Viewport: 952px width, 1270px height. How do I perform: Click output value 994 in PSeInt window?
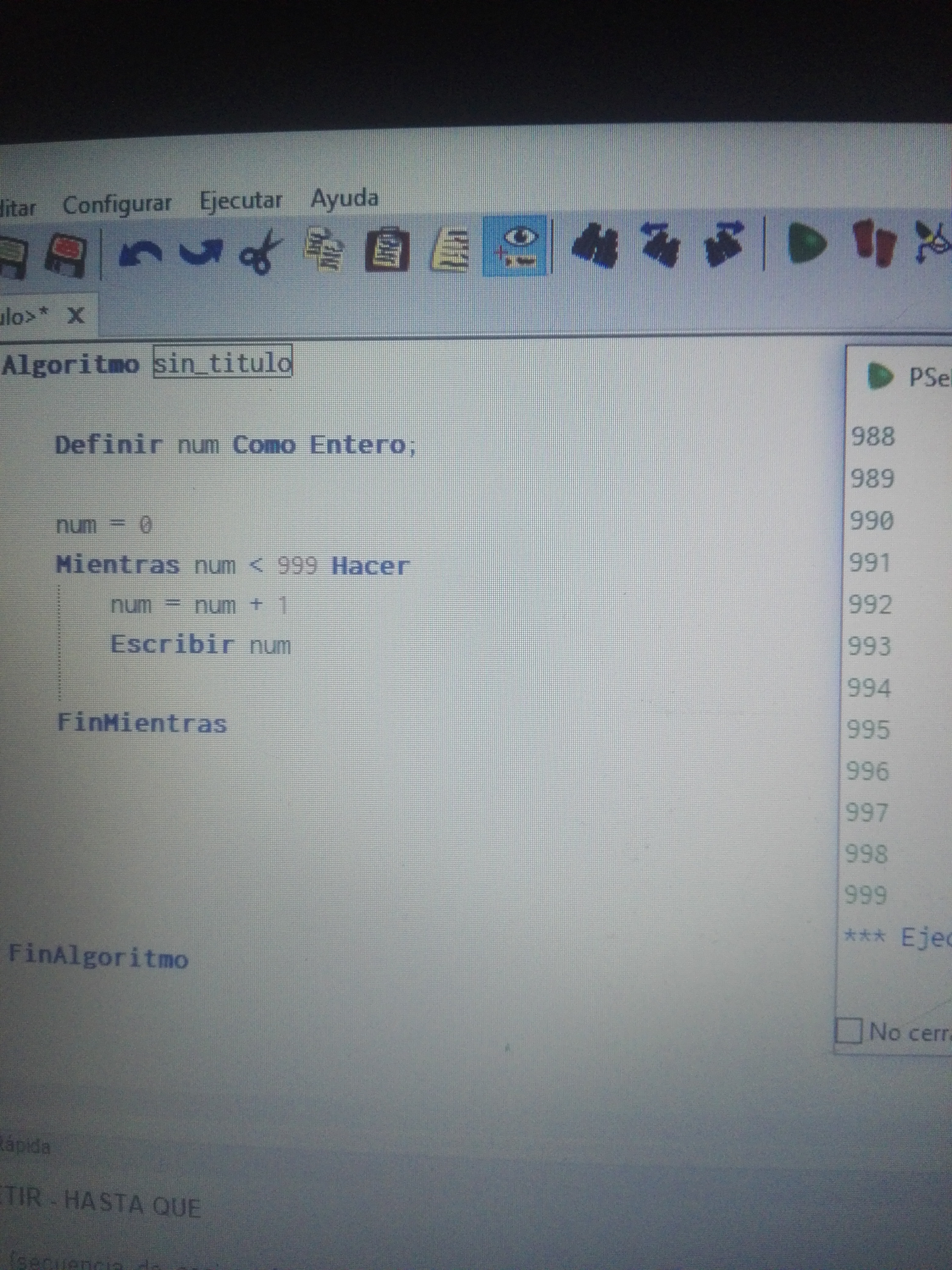click(x=869, y=688)
